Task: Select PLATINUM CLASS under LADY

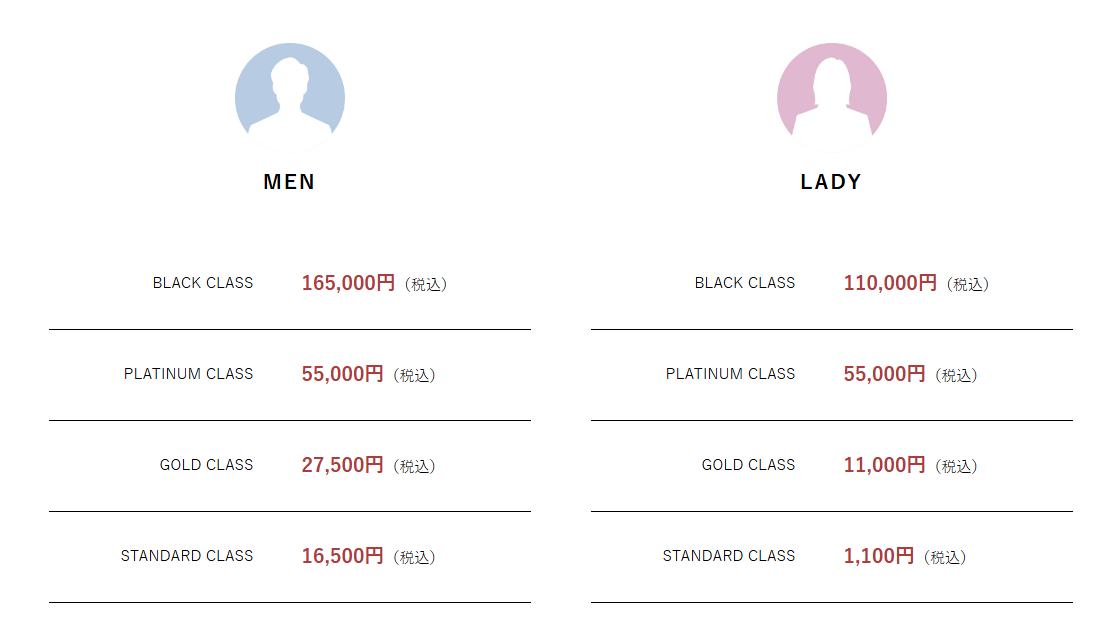Action: point(731,374)
